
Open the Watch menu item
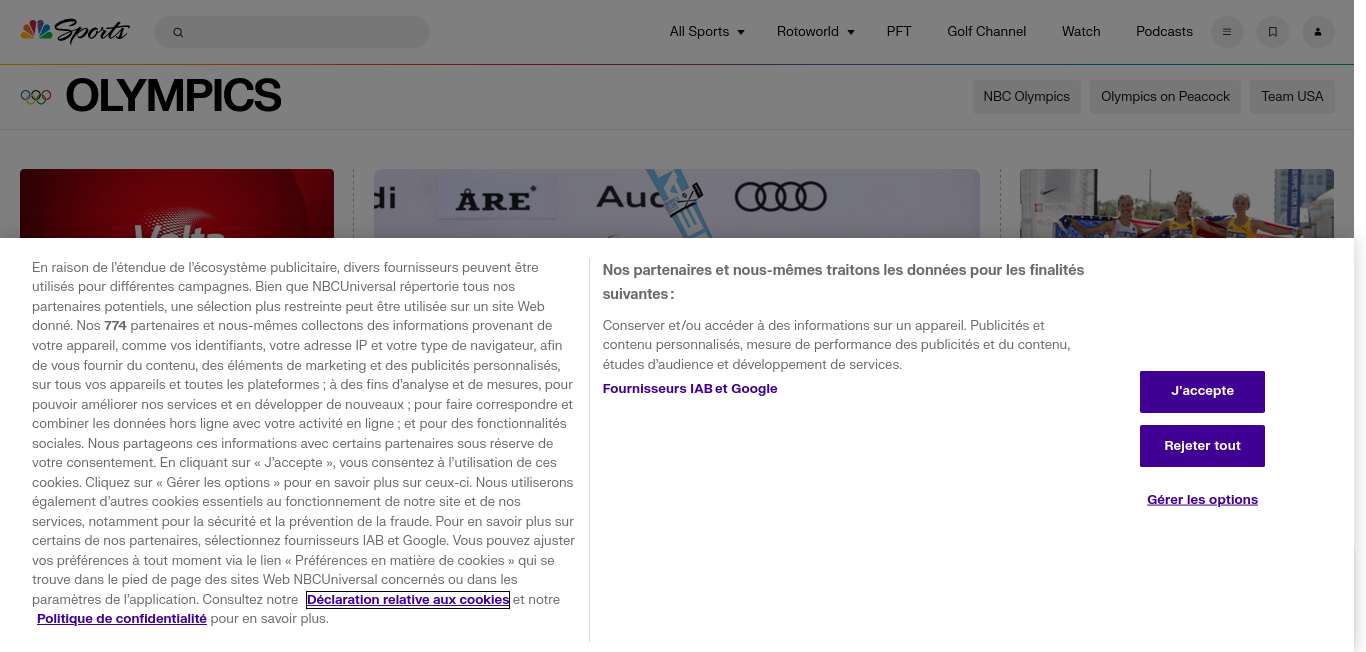(x=1081, y=32)
